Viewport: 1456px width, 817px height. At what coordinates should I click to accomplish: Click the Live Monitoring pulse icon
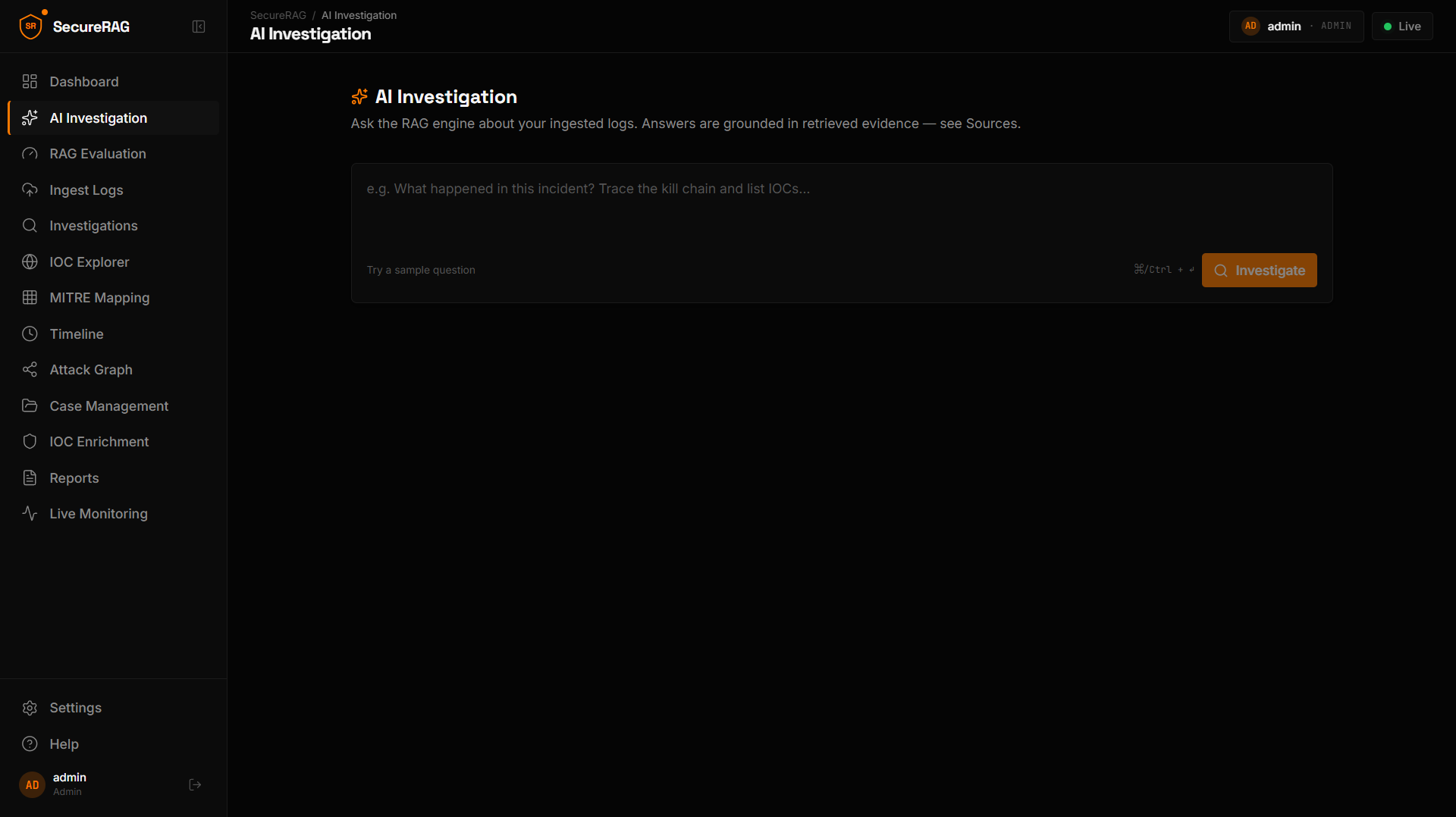pyautogui.click(x=30, y=513)
